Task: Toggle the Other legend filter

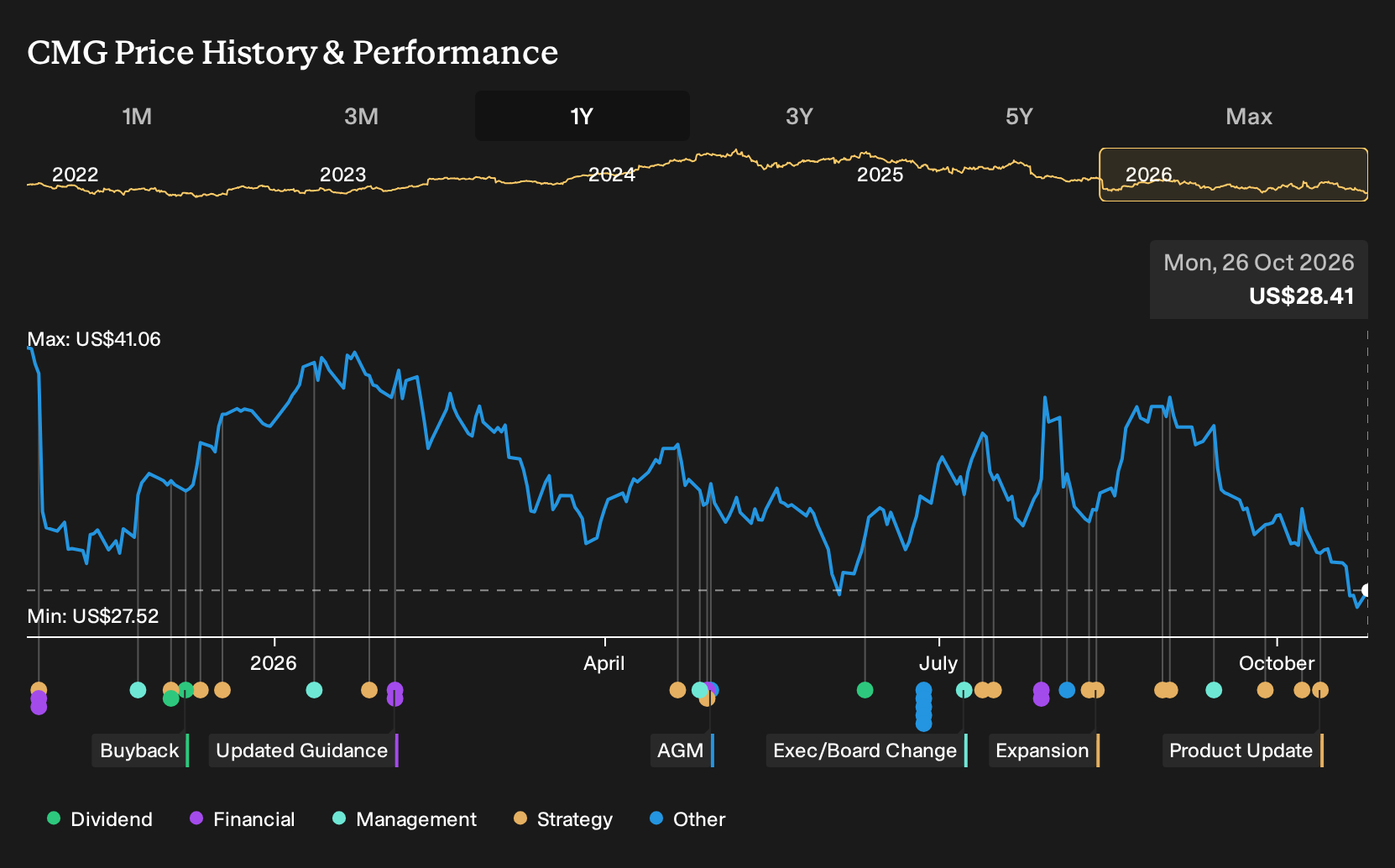Action: coord(687,818)
